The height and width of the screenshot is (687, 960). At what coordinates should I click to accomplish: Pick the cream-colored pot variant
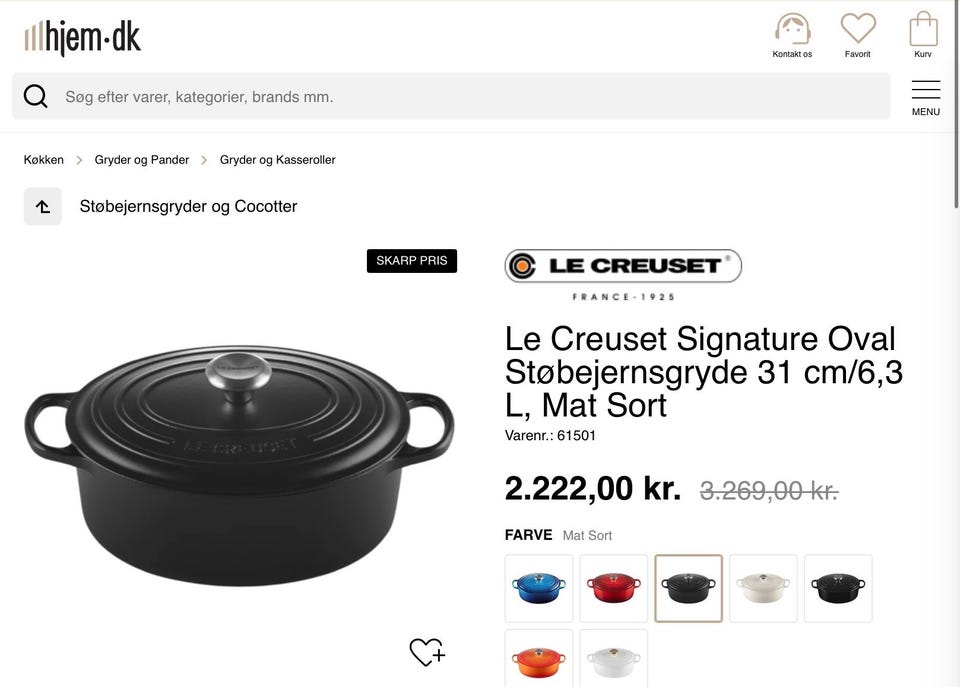763,588
